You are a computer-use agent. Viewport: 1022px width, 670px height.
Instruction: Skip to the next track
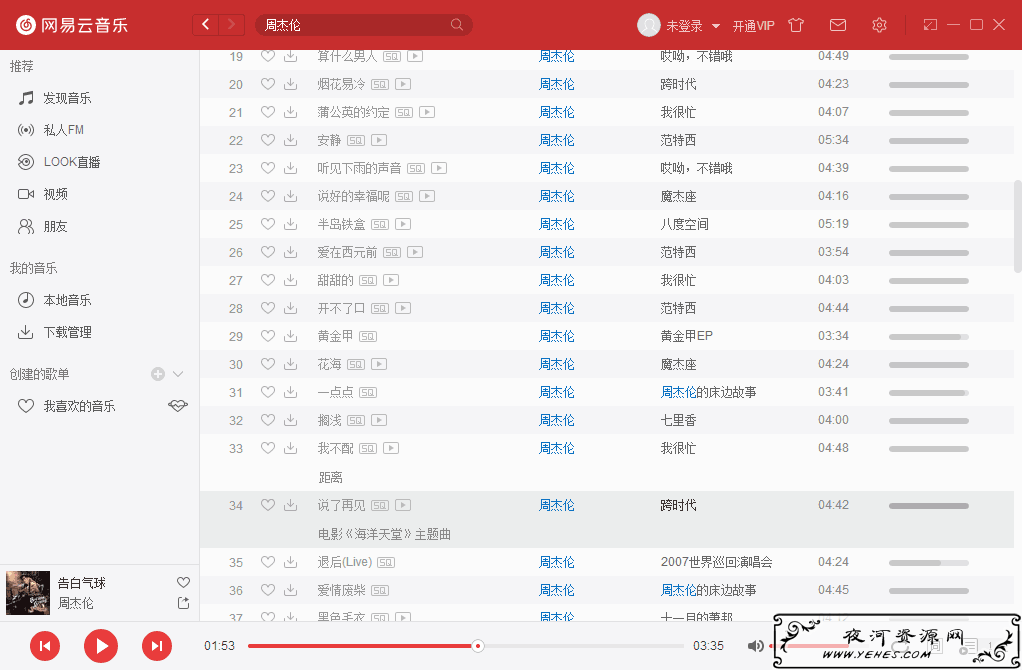(157, 646)
